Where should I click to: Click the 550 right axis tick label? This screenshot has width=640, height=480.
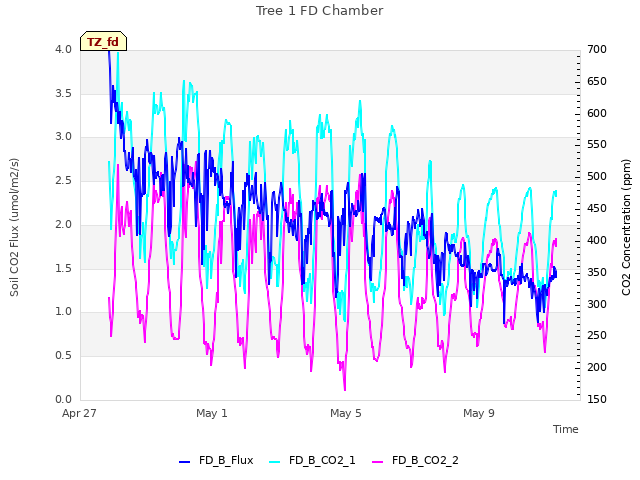(x=597, y=144)
